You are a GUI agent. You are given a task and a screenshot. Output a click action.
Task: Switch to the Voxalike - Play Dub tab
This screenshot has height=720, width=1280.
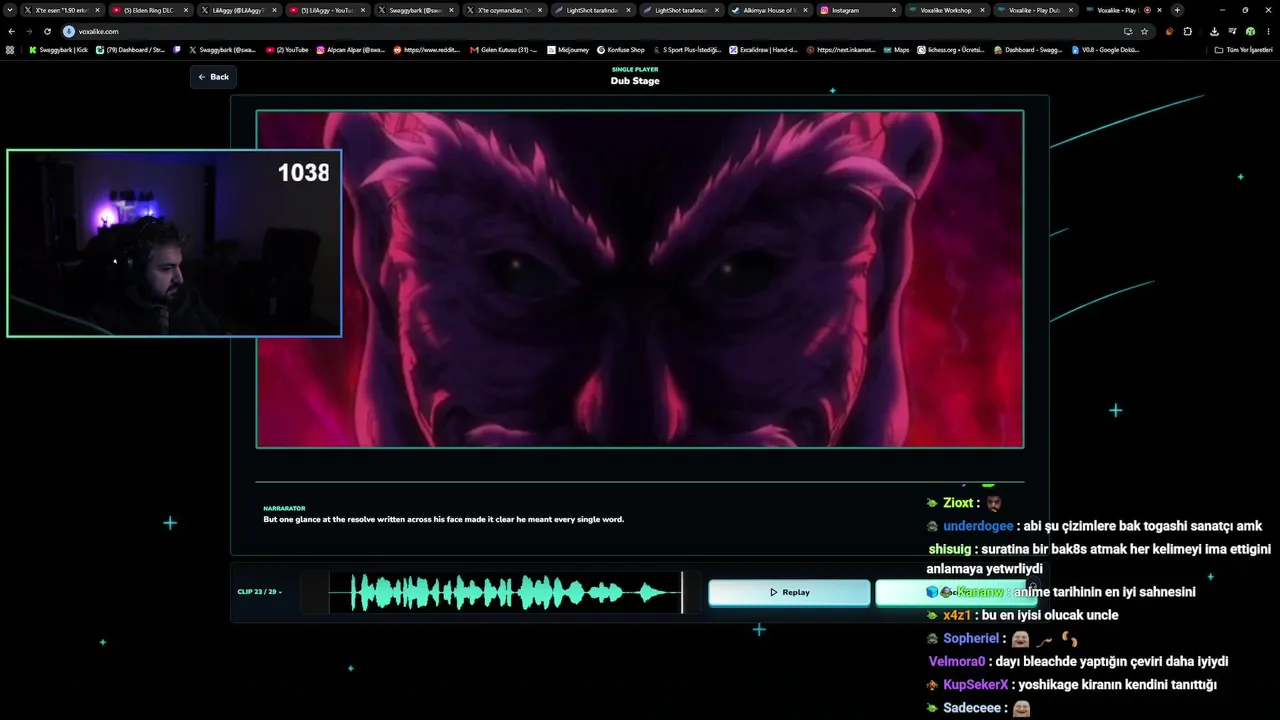click(x=1034, y=10)
